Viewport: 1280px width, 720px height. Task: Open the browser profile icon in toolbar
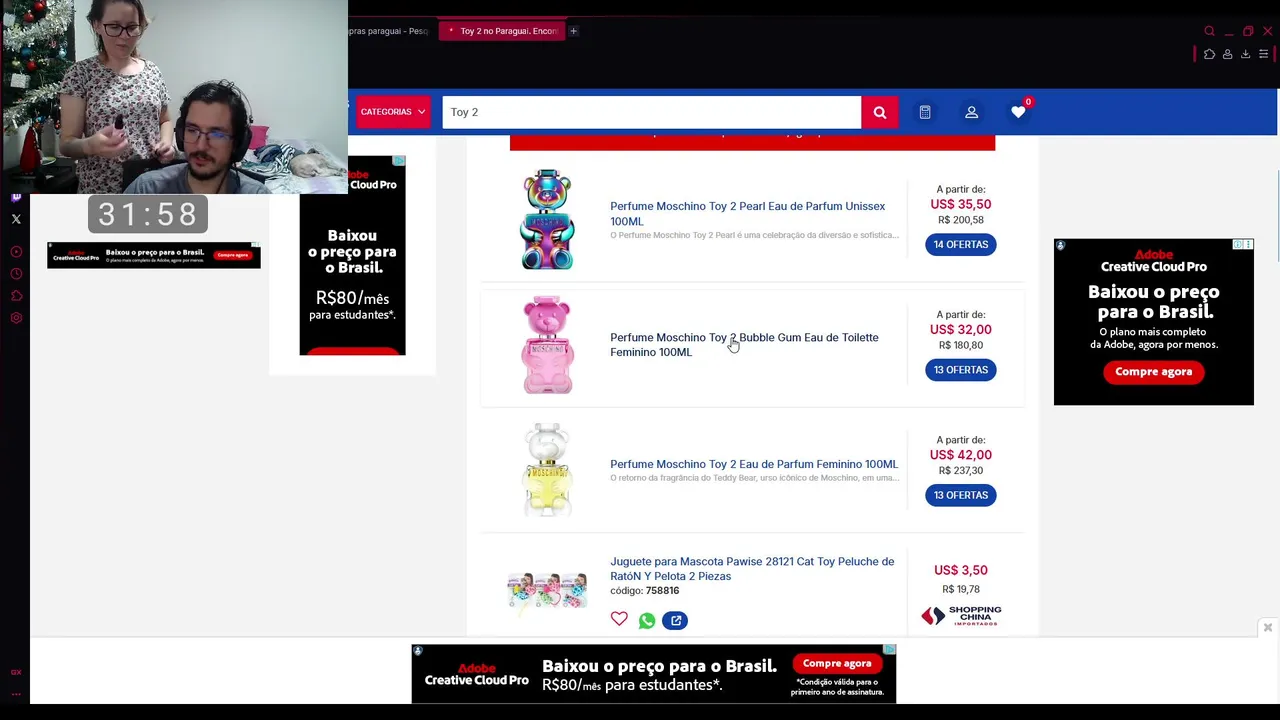1227,54
